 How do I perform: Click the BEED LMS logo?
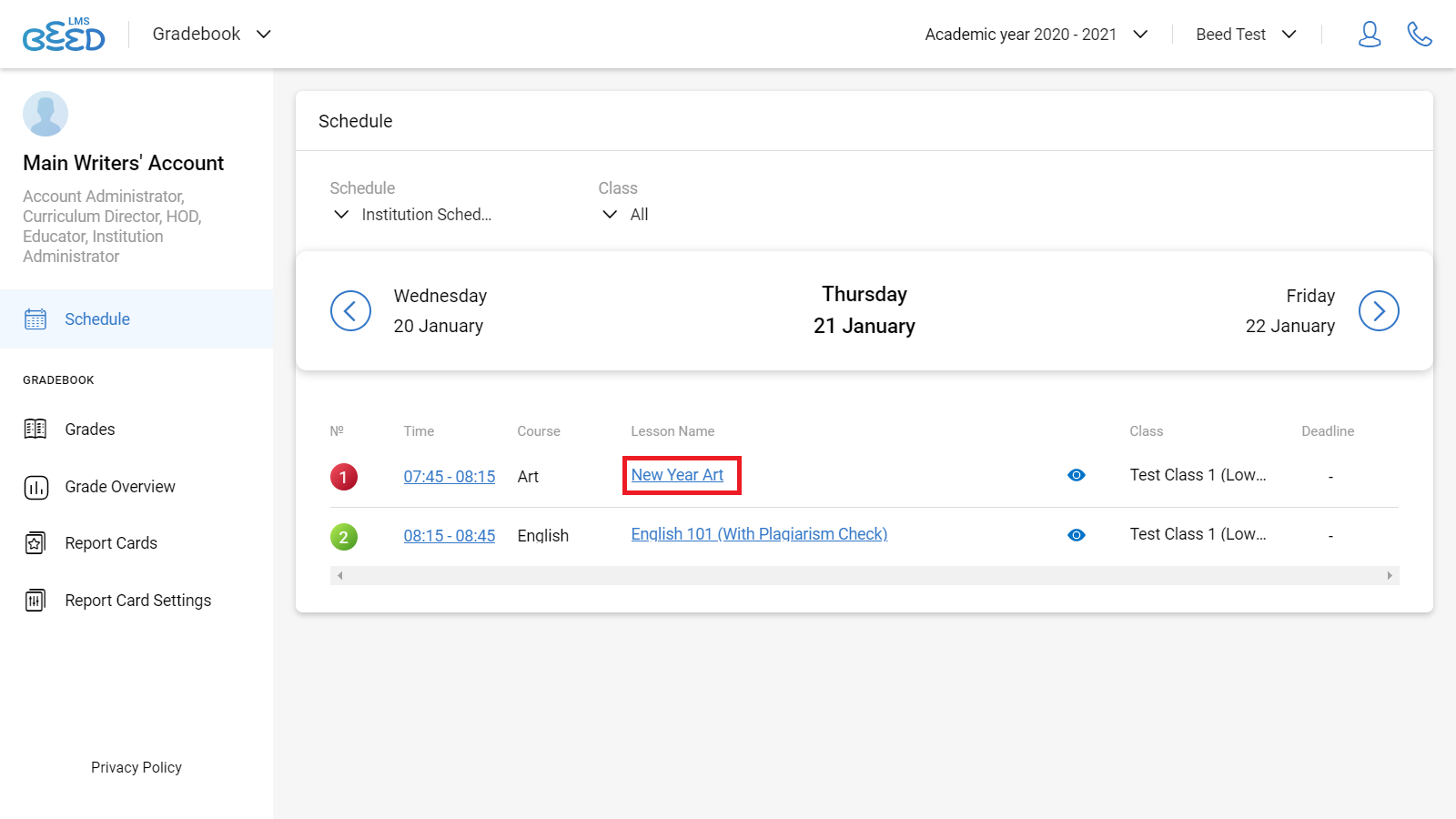[64, 35]
